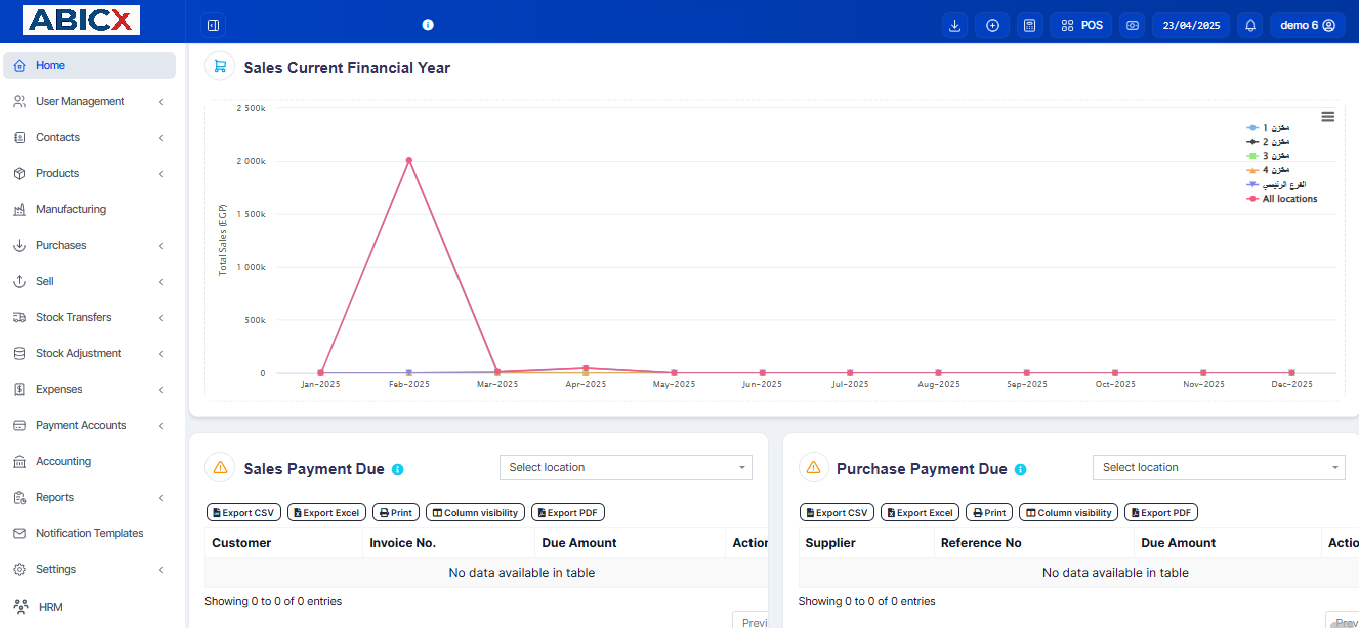Go to Notification Templates in the sidebar
1359x628 pixels.
[89, 533]
